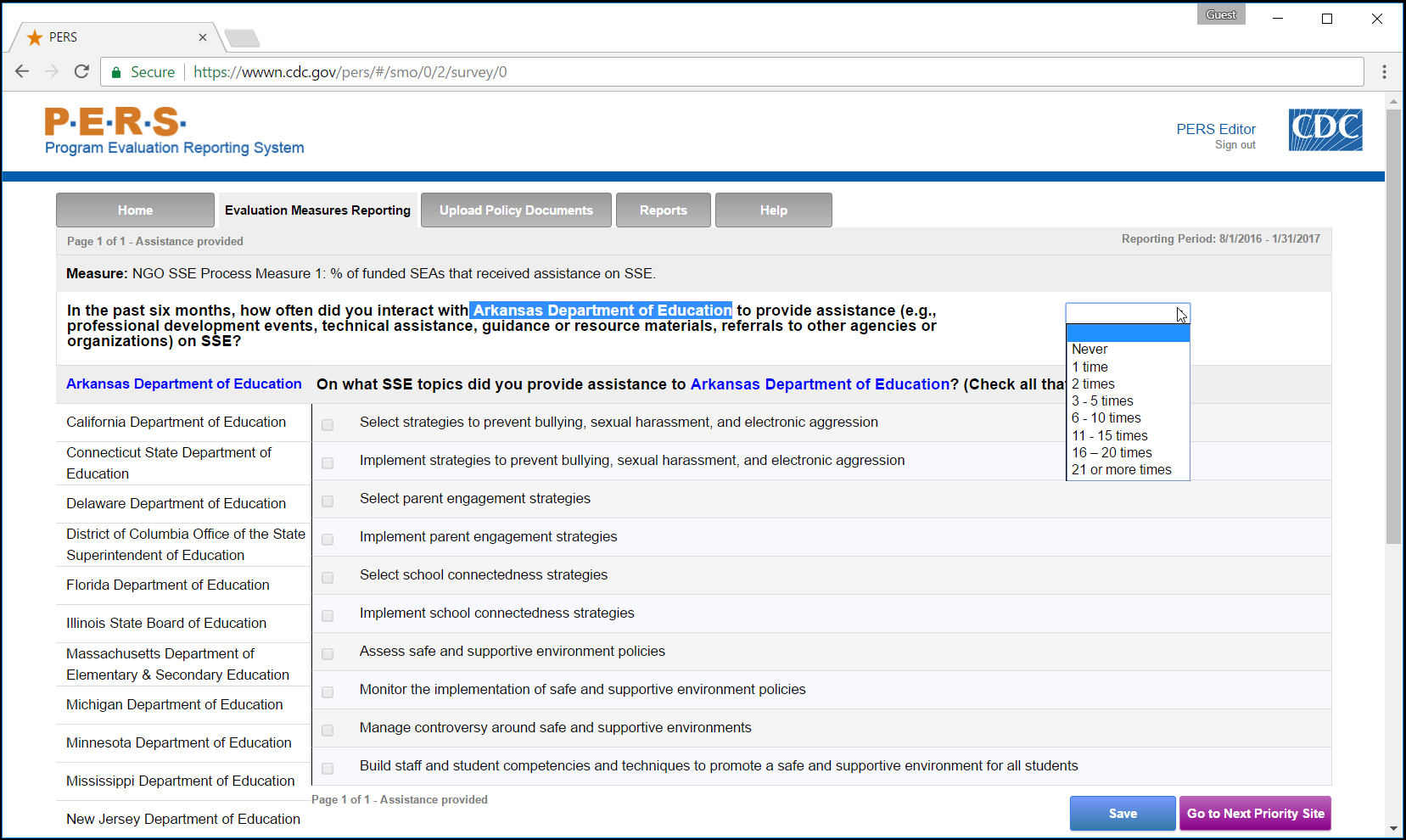
Task: Click the browser forward arrow
Action: point(52,72)
